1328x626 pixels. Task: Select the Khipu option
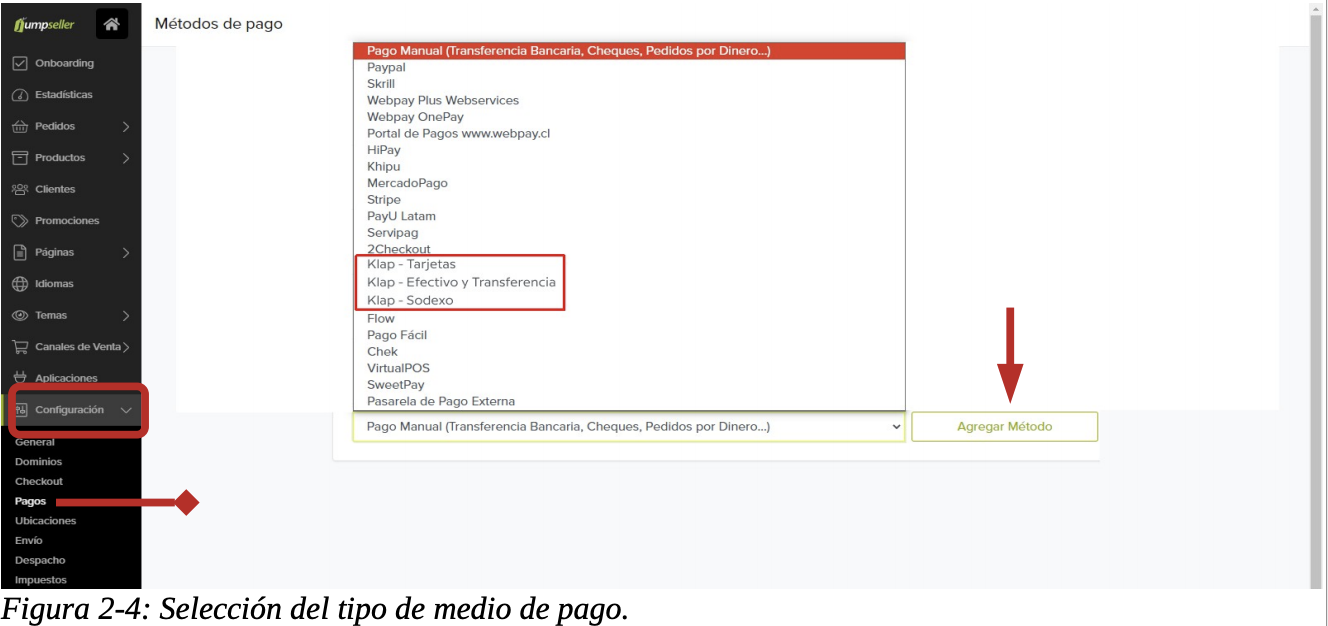[x=629, y=166]
